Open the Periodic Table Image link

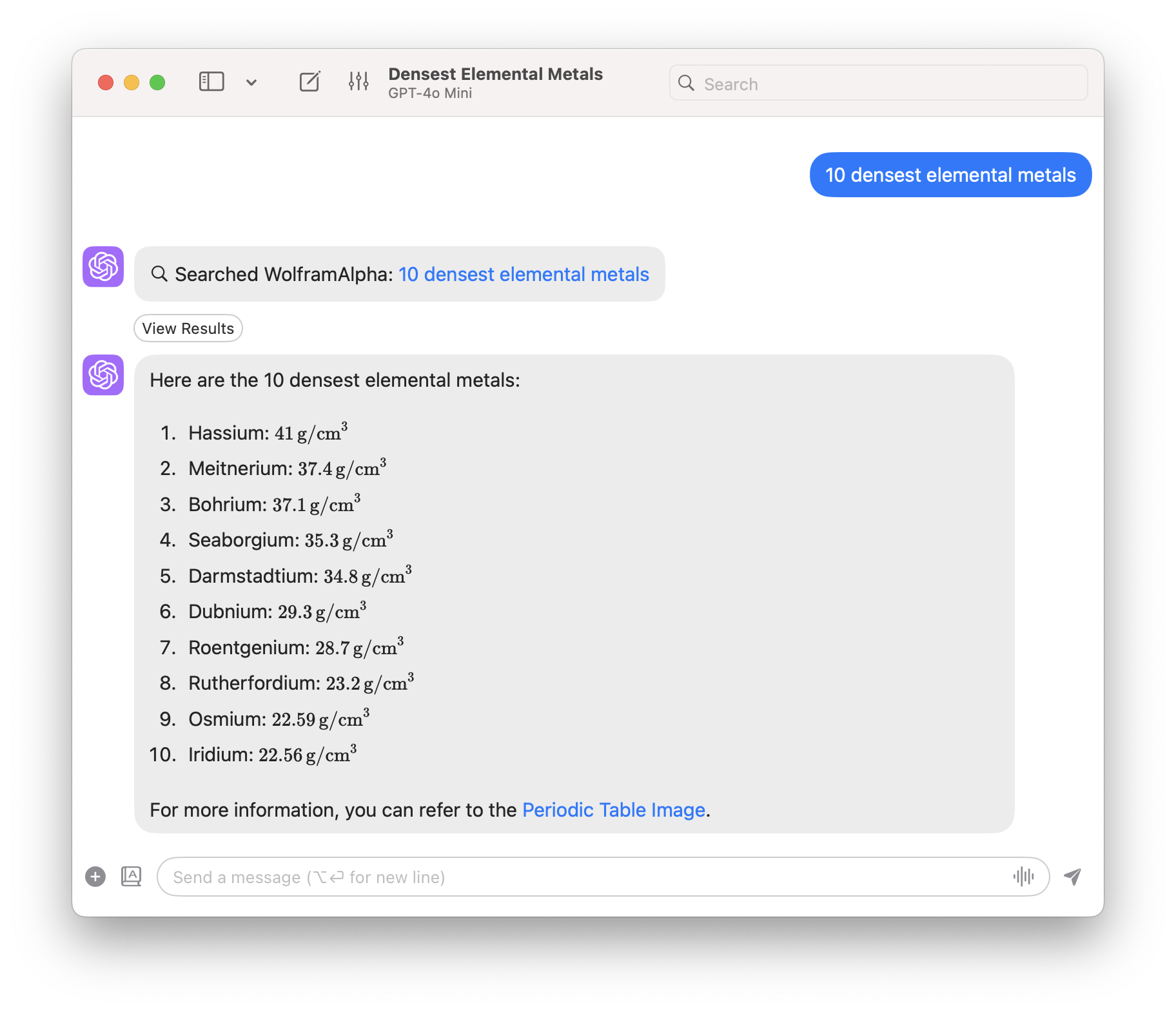pos(613,810)
